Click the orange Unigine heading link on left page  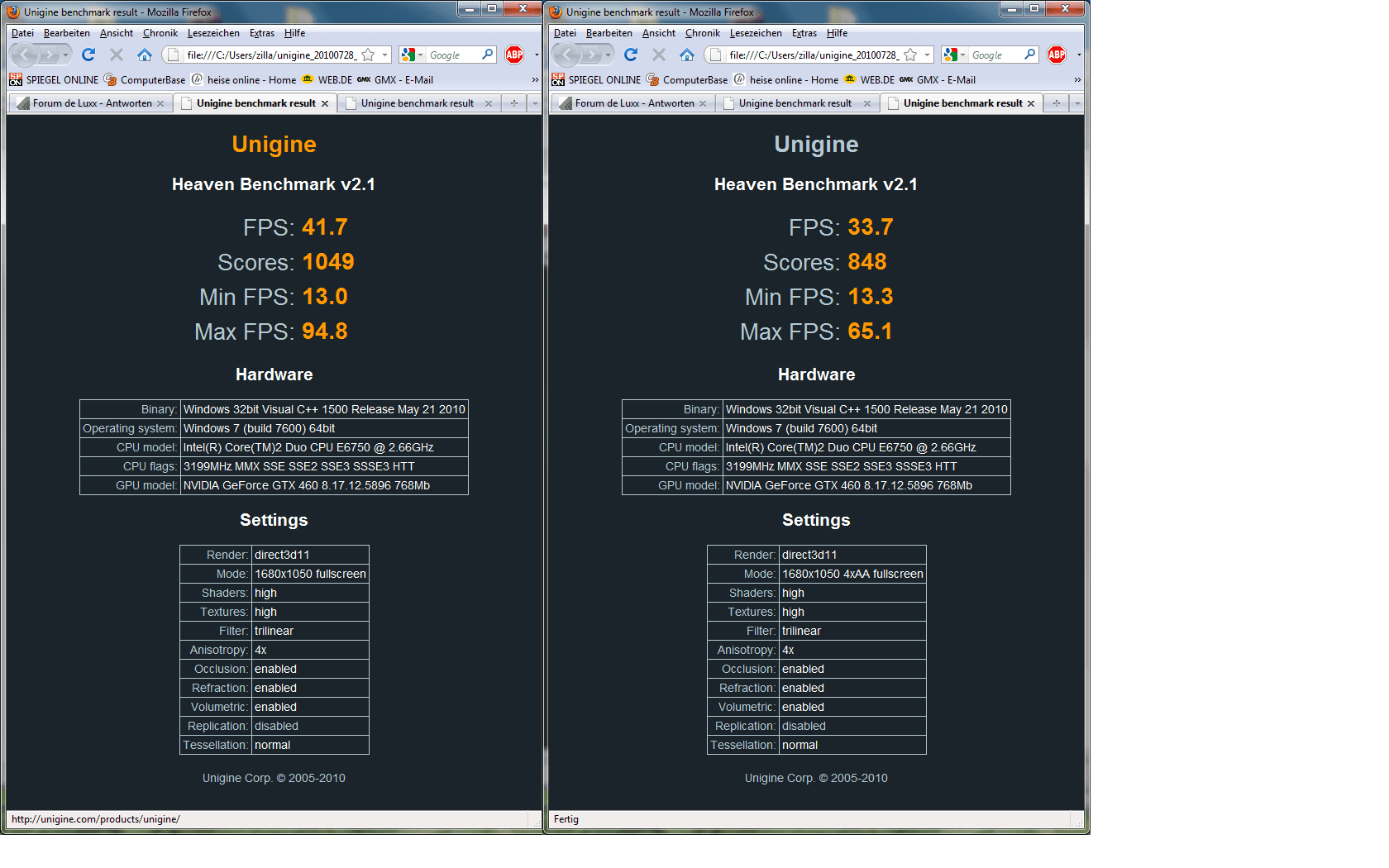click(274, 144)
